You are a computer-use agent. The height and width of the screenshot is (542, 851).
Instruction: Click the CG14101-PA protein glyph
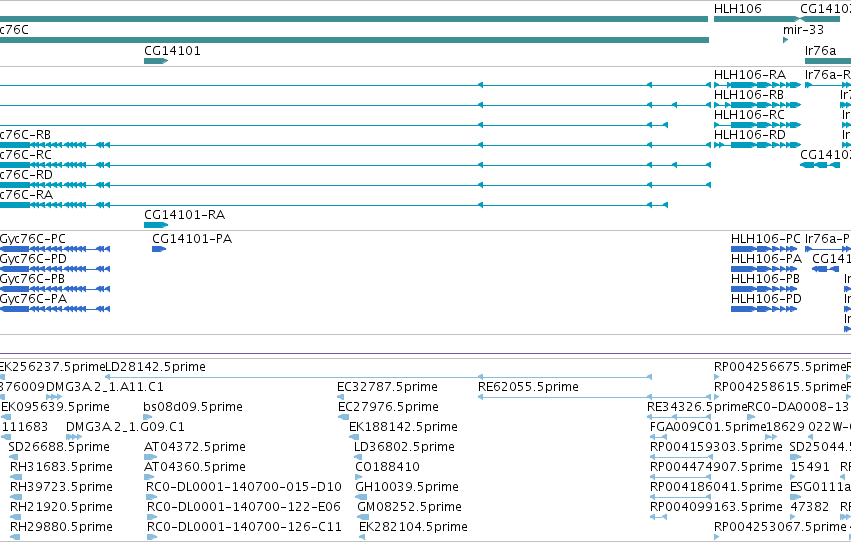(x=159, y=249)
